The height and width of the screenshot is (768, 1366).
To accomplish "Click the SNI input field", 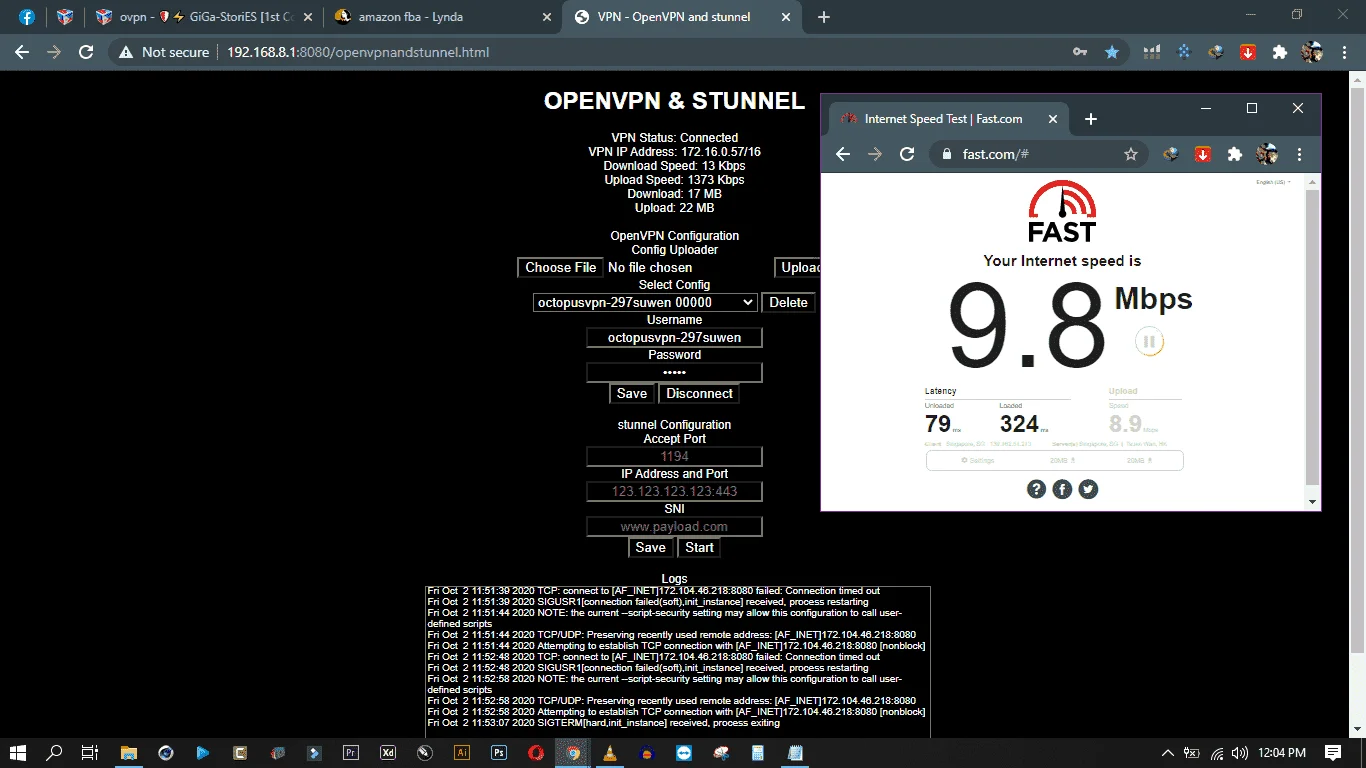I will (674, 526).
